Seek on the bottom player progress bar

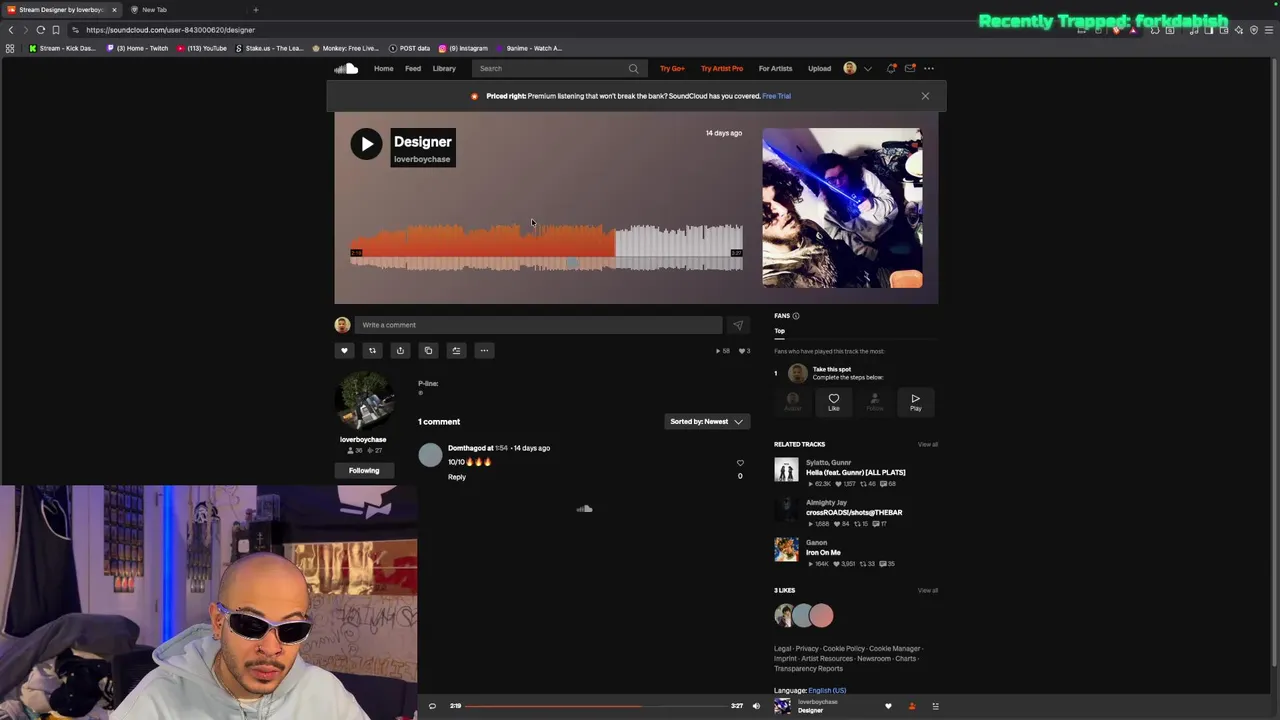597,707
